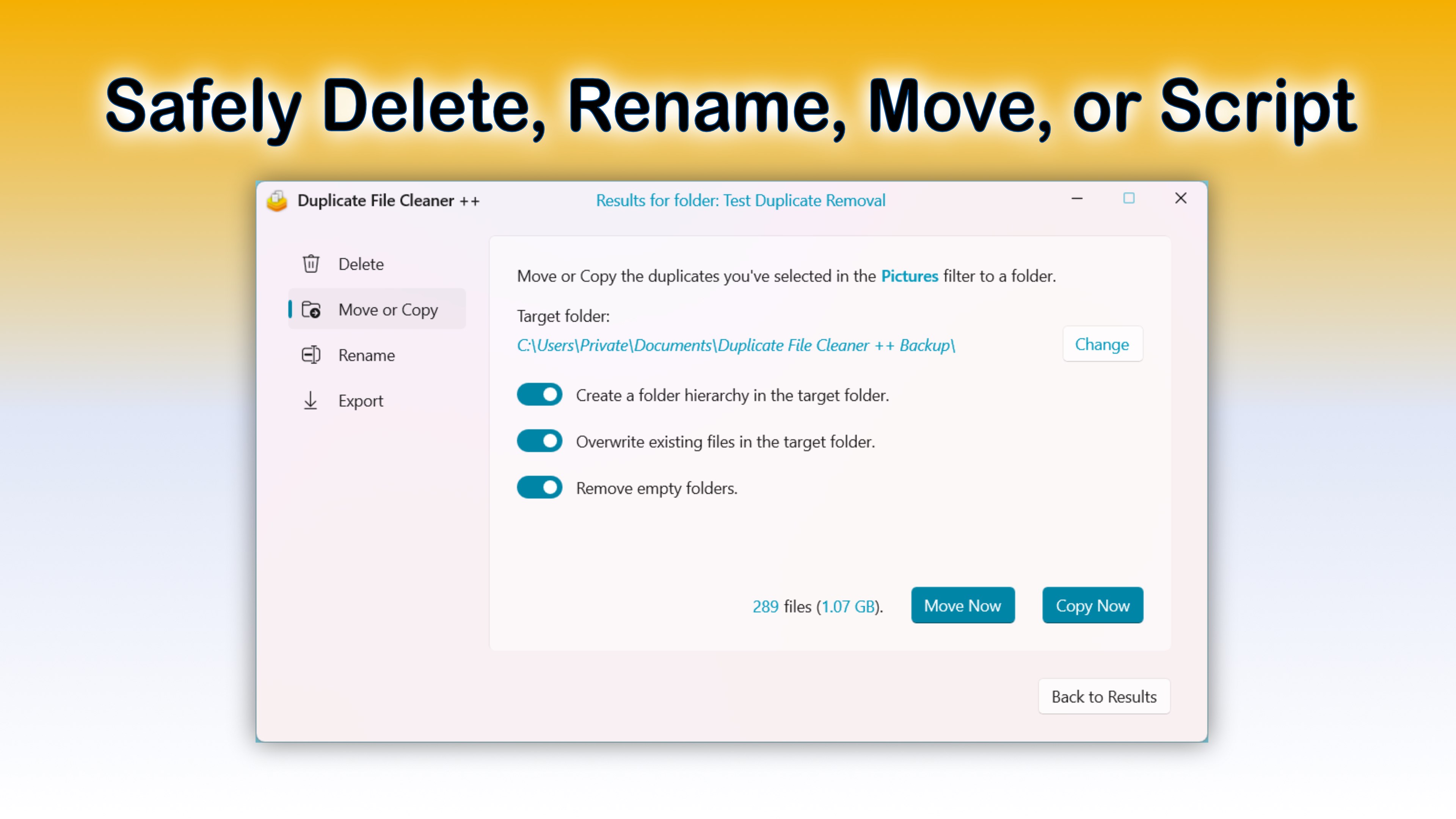The height and width of the screenshot is (819, 1456).
Task: Click the Pictures filter link
Action: (x=910, y=276)
